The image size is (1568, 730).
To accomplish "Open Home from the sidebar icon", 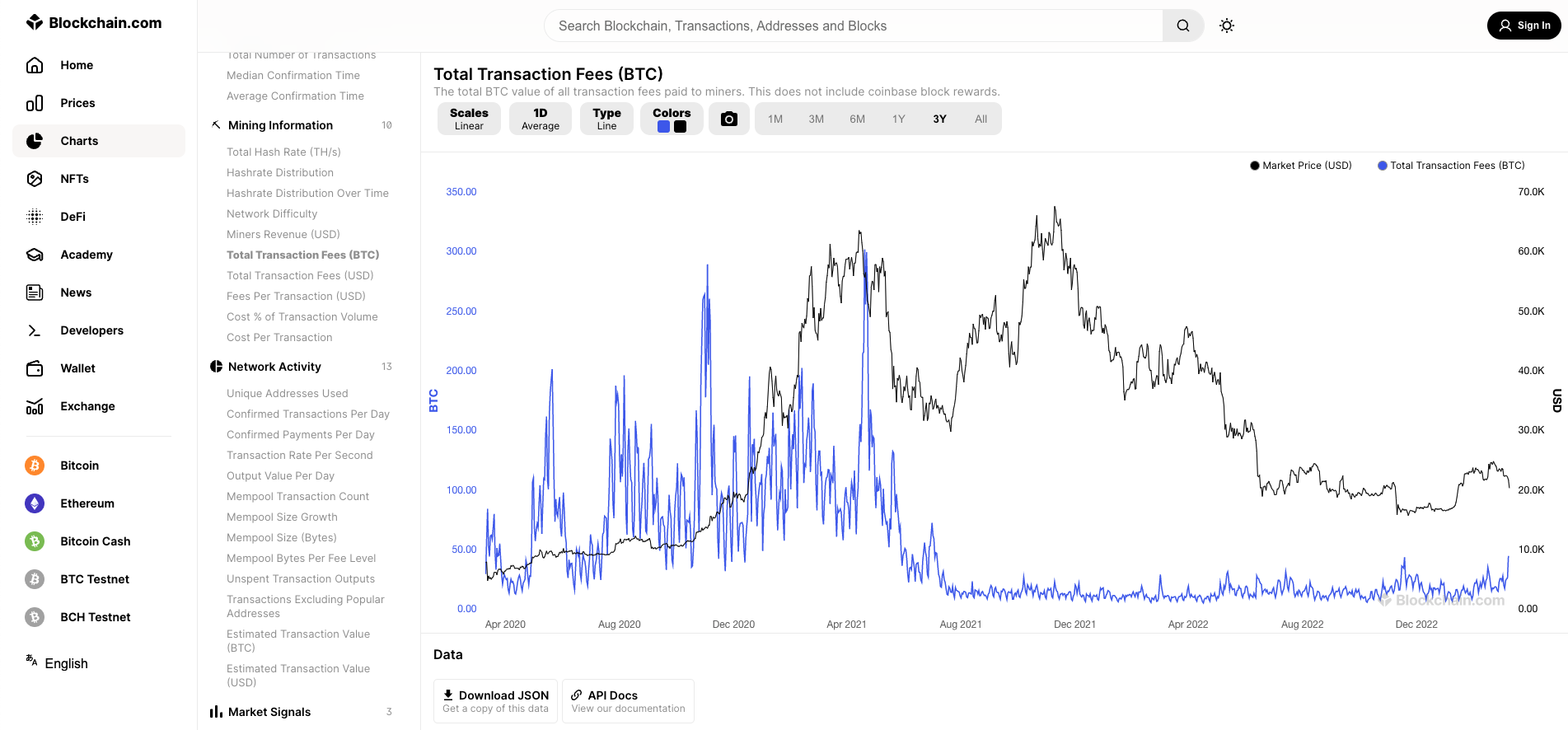I will pos(35,65).
